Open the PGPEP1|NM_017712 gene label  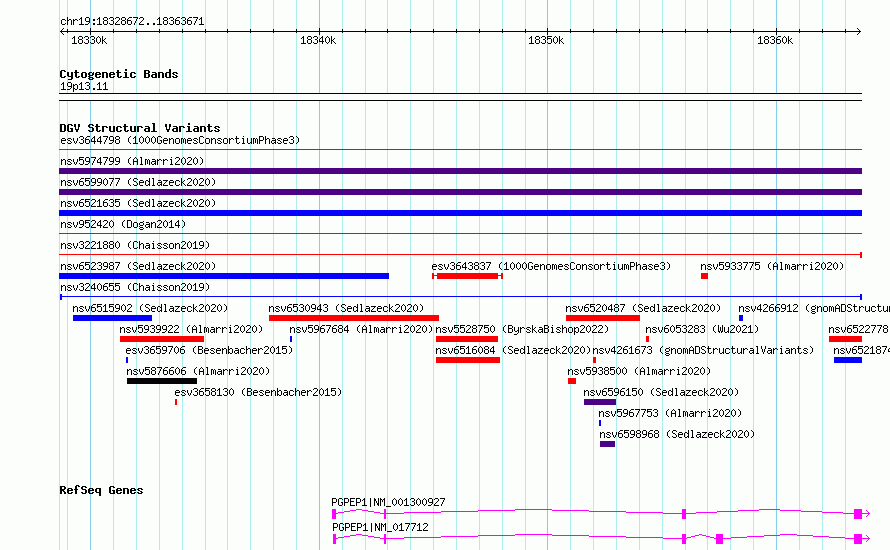[380, 527]
